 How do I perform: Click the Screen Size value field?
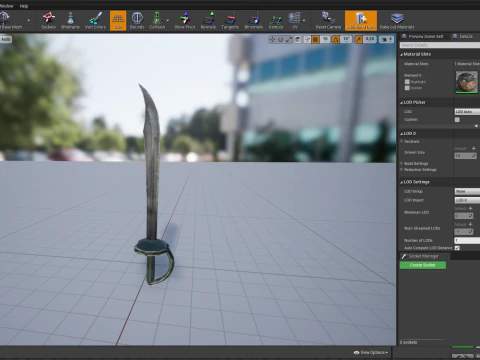pos(465,156)
